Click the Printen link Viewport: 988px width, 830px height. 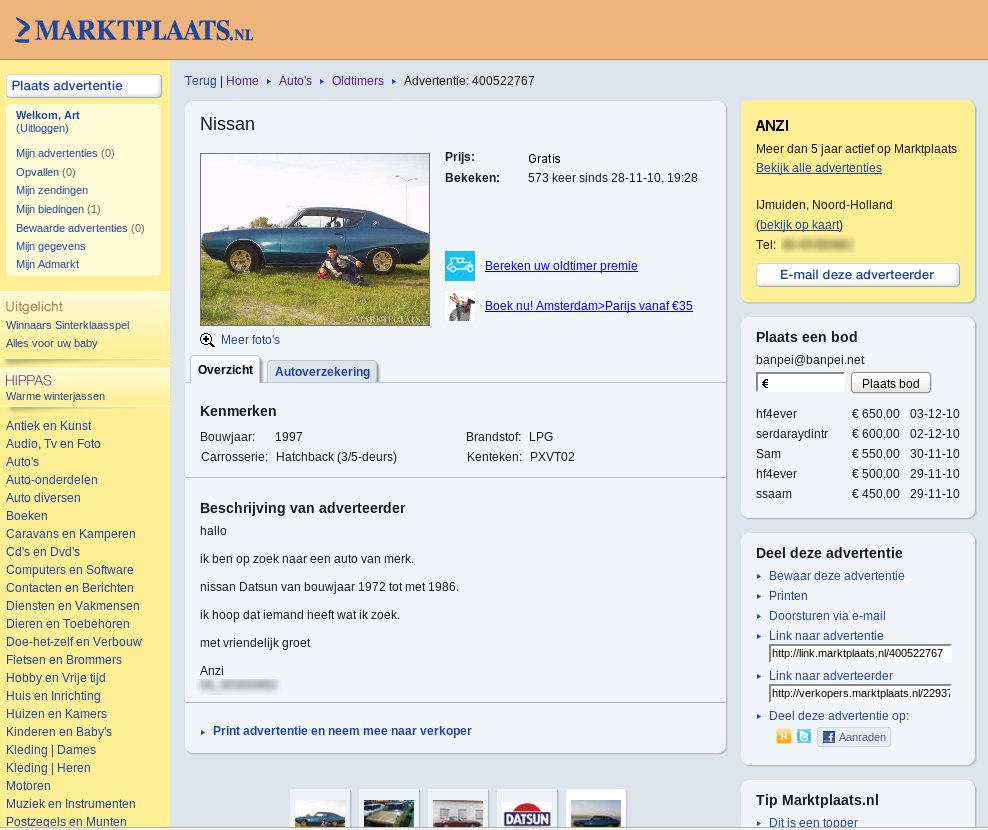[788, 596]
